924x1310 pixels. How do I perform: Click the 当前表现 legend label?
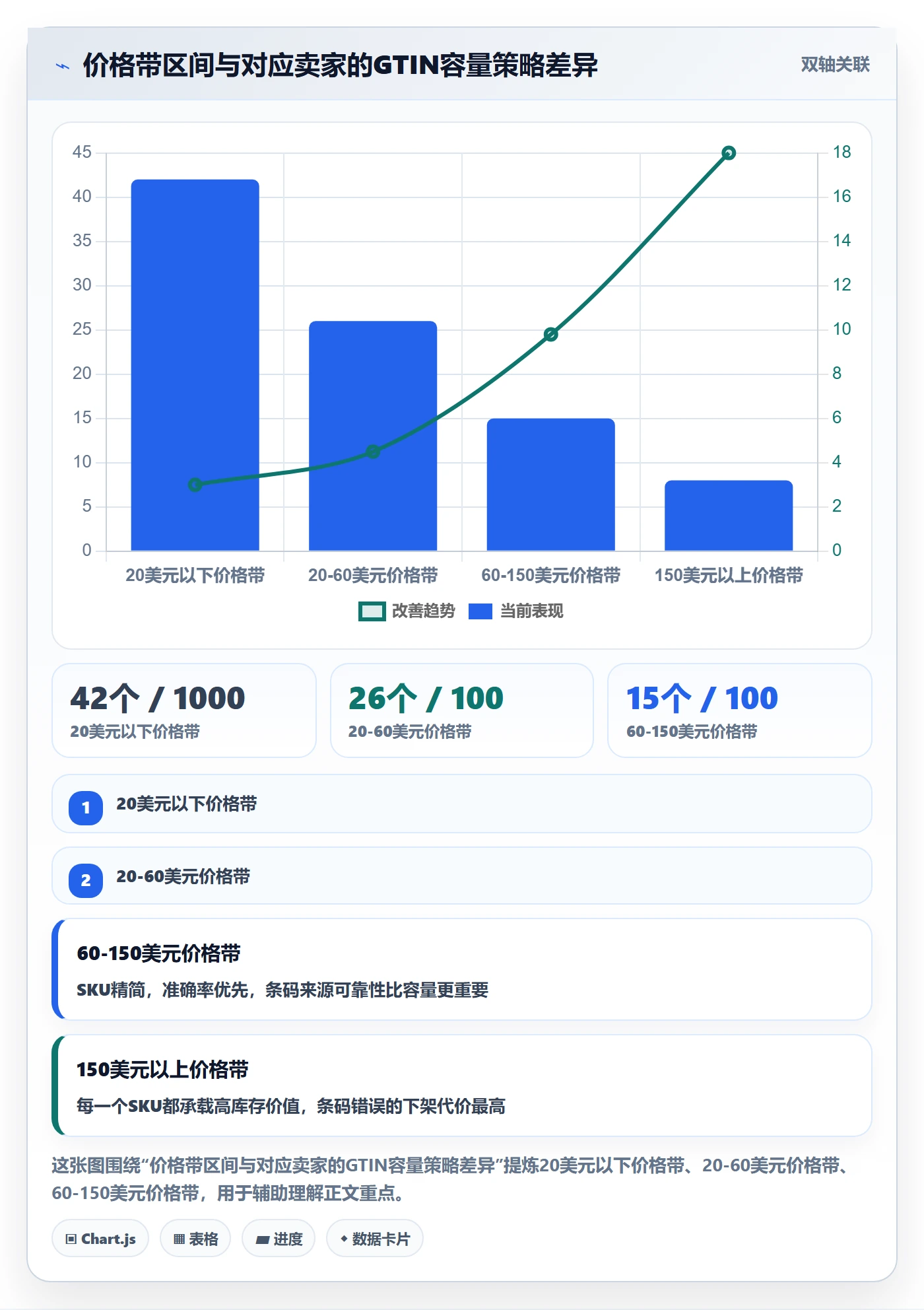pos(532,611)
